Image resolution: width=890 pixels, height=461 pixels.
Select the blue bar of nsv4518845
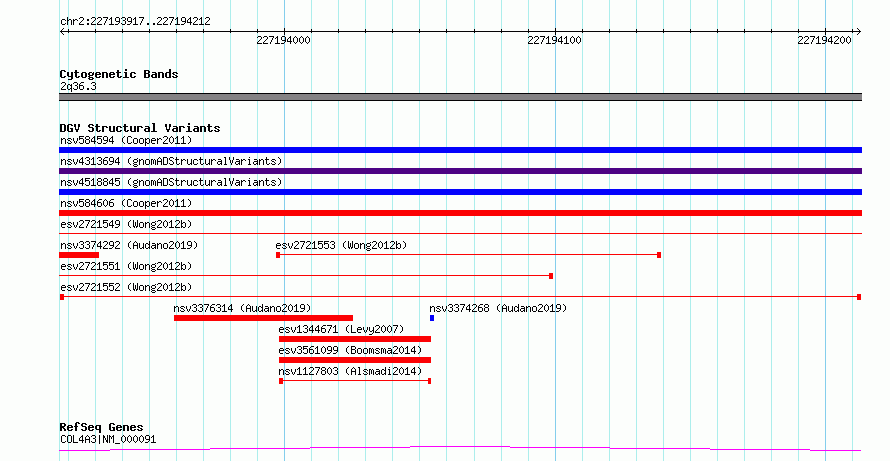coord(460,192)
